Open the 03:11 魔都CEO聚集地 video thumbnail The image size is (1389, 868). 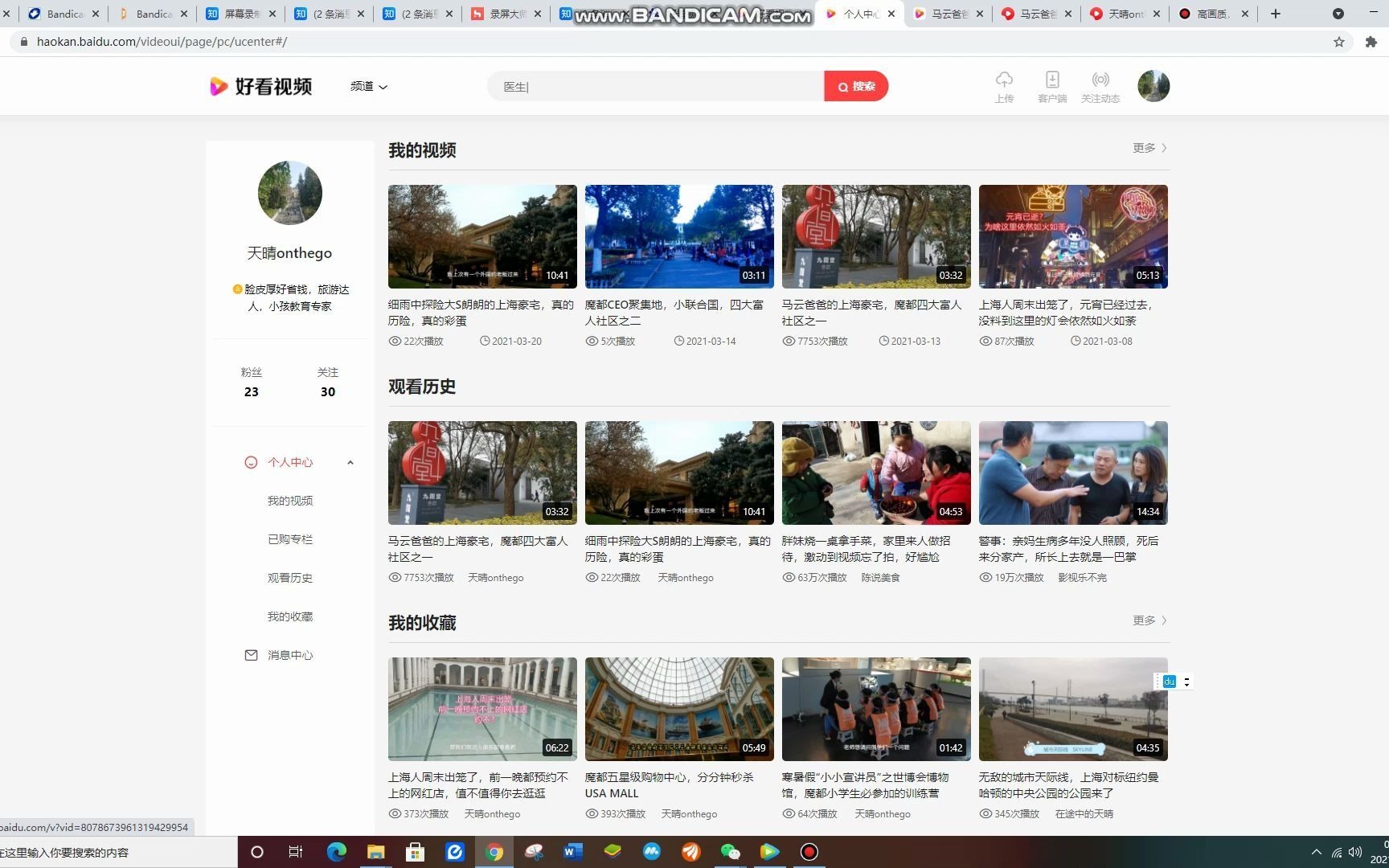click(679, 236)
